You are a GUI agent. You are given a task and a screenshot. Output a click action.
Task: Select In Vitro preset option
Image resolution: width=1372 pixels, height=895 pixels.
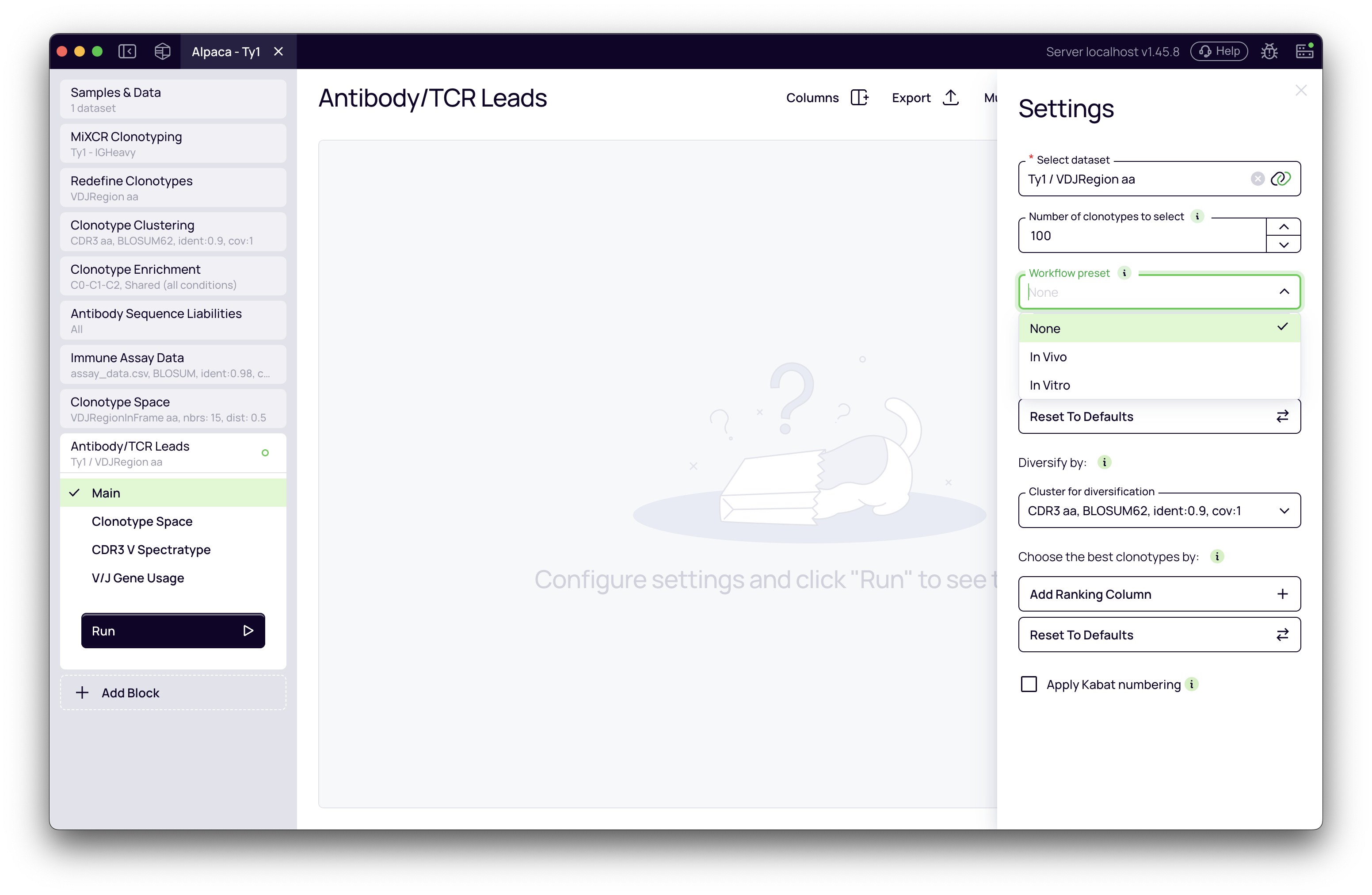[x=1050, y=385]
